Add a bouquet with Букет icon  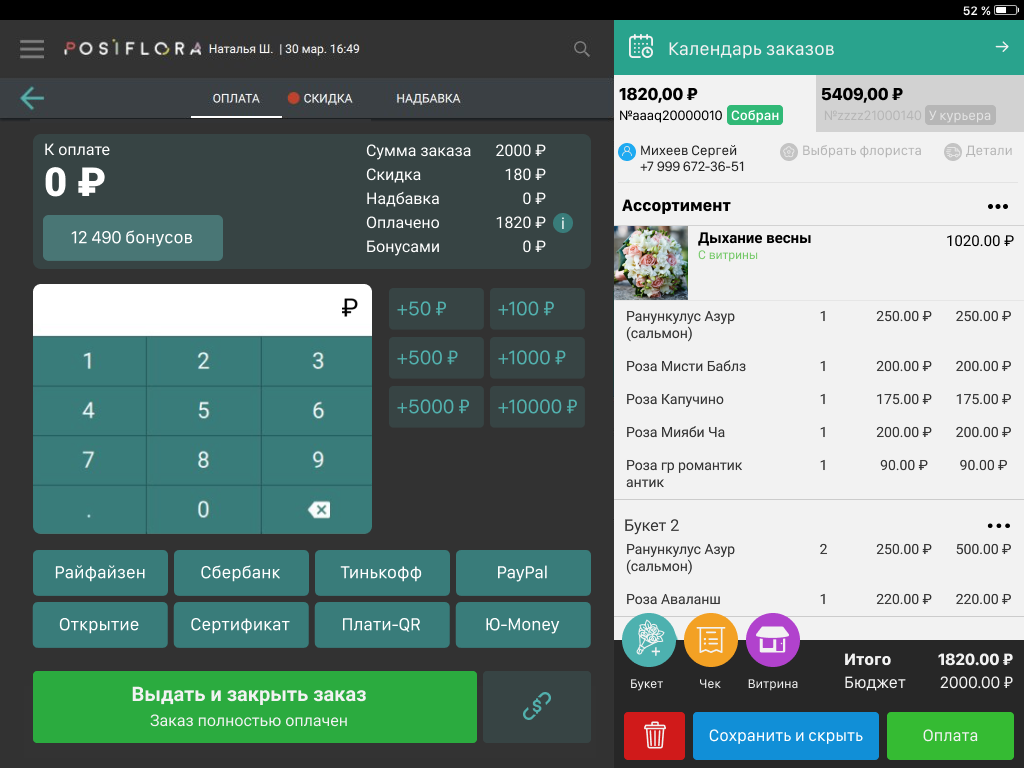(648, 640)
